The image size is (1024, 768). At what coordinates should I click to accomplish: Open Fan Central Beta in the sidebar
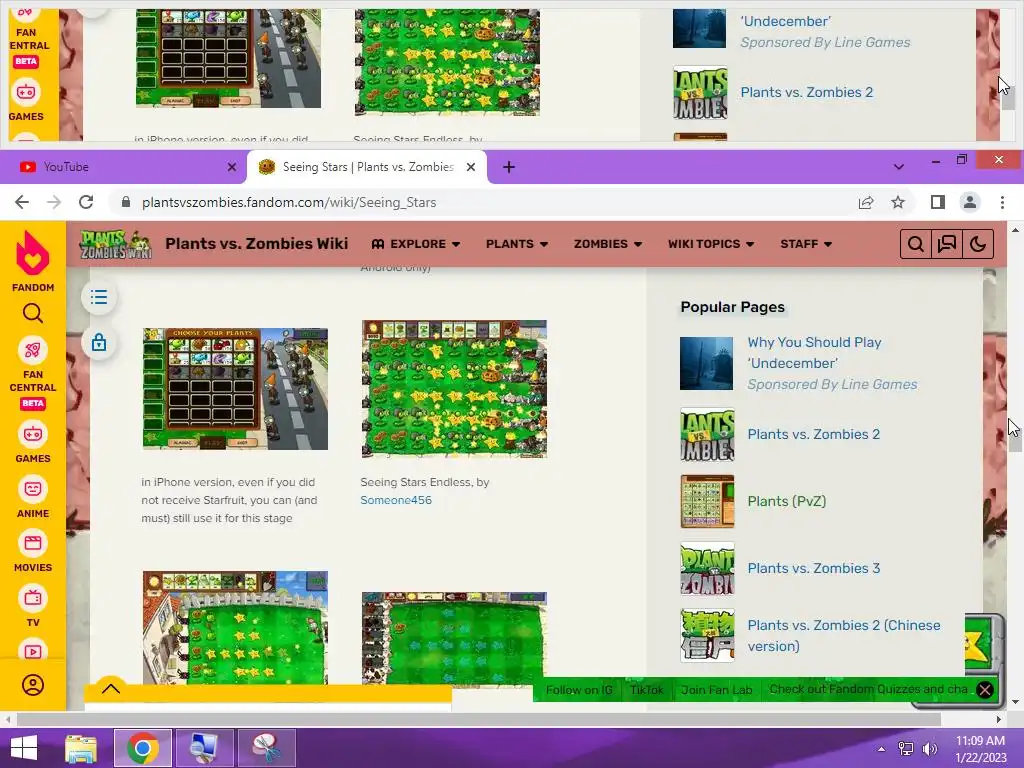[33, 373]
